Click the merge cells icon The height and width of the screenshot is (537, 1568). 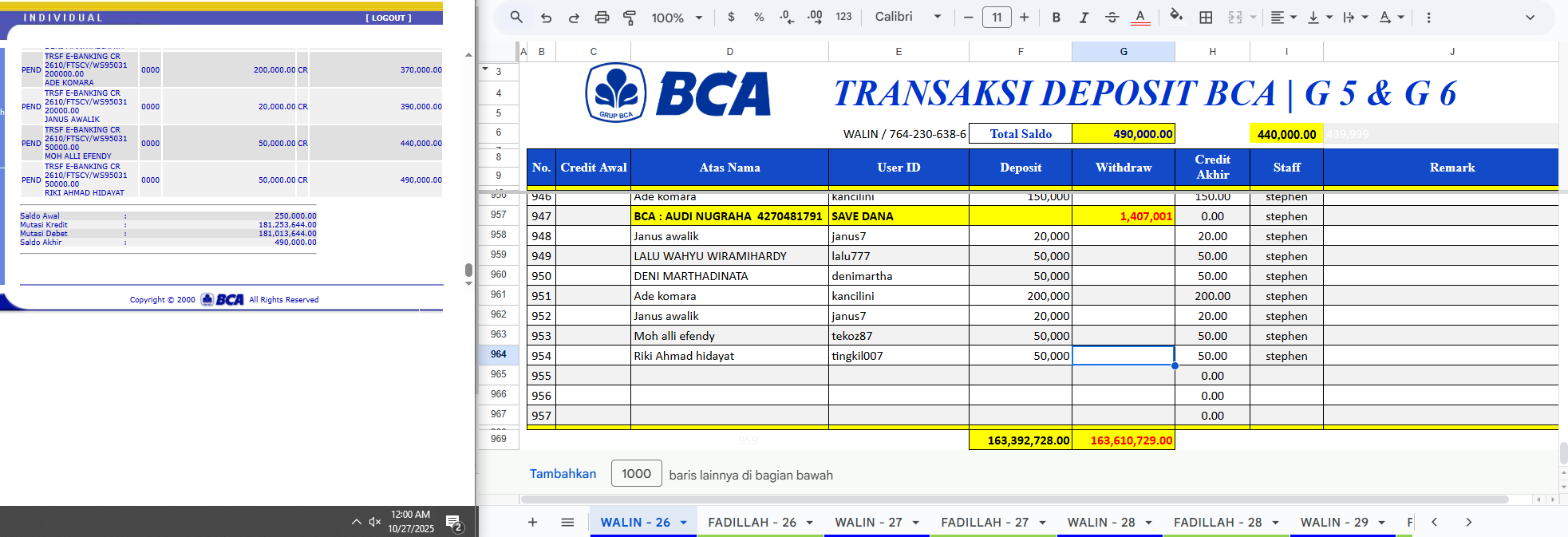click(1235, 17)
